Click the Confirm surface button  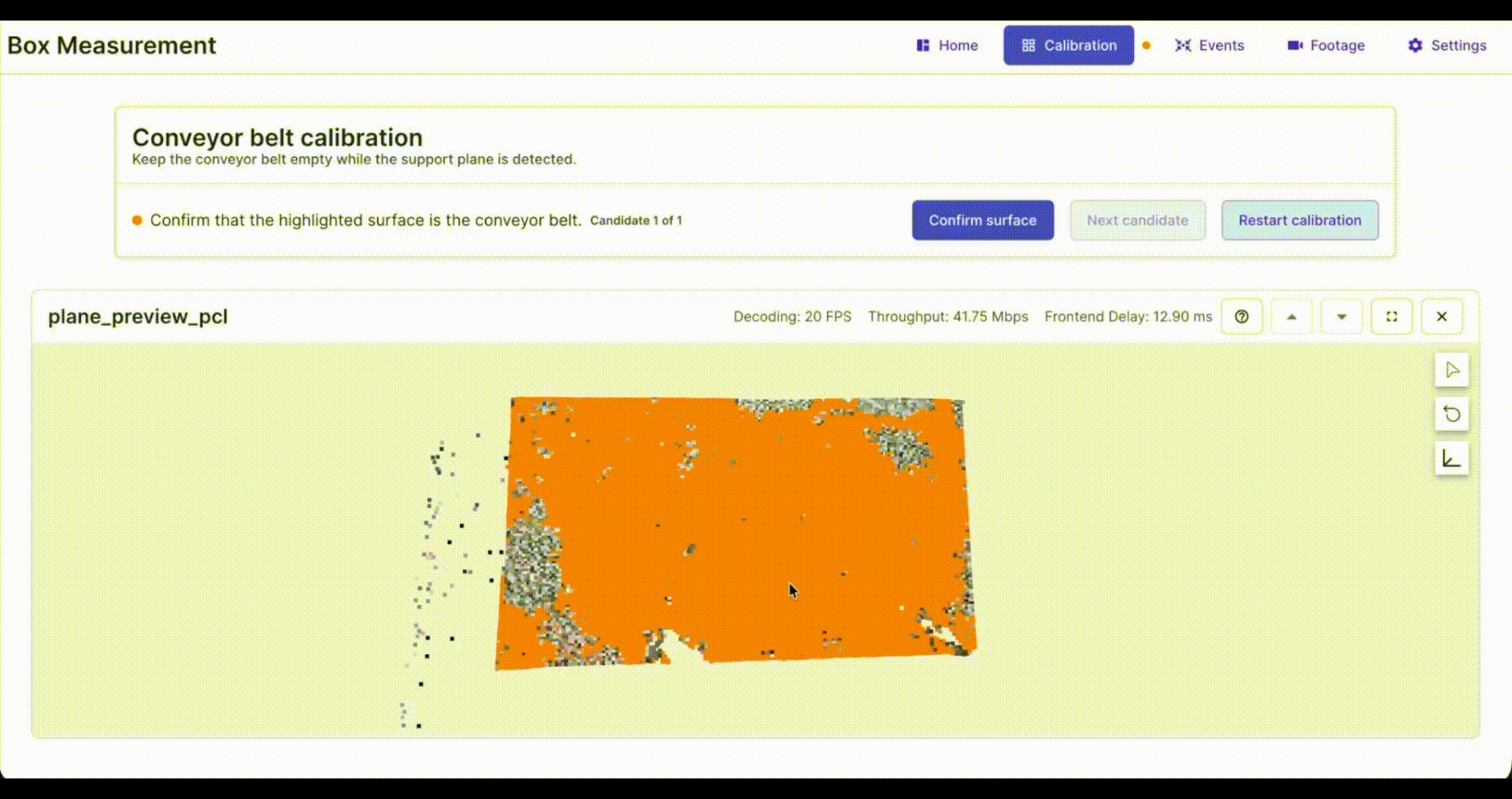click(x=983, y=221)
